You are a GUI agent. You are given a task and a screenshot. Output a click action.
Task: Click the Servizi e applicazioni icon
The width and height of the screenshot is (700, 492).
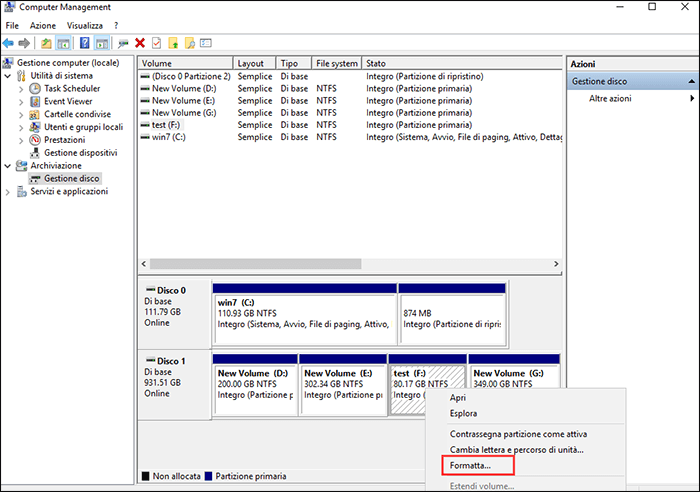pos(21,192)
